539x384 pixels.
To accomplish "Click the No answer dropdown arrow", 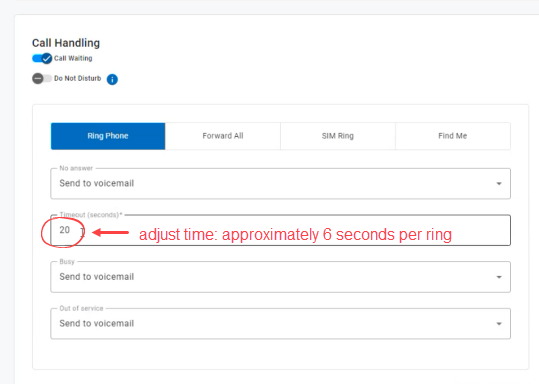I will point(499,184).
